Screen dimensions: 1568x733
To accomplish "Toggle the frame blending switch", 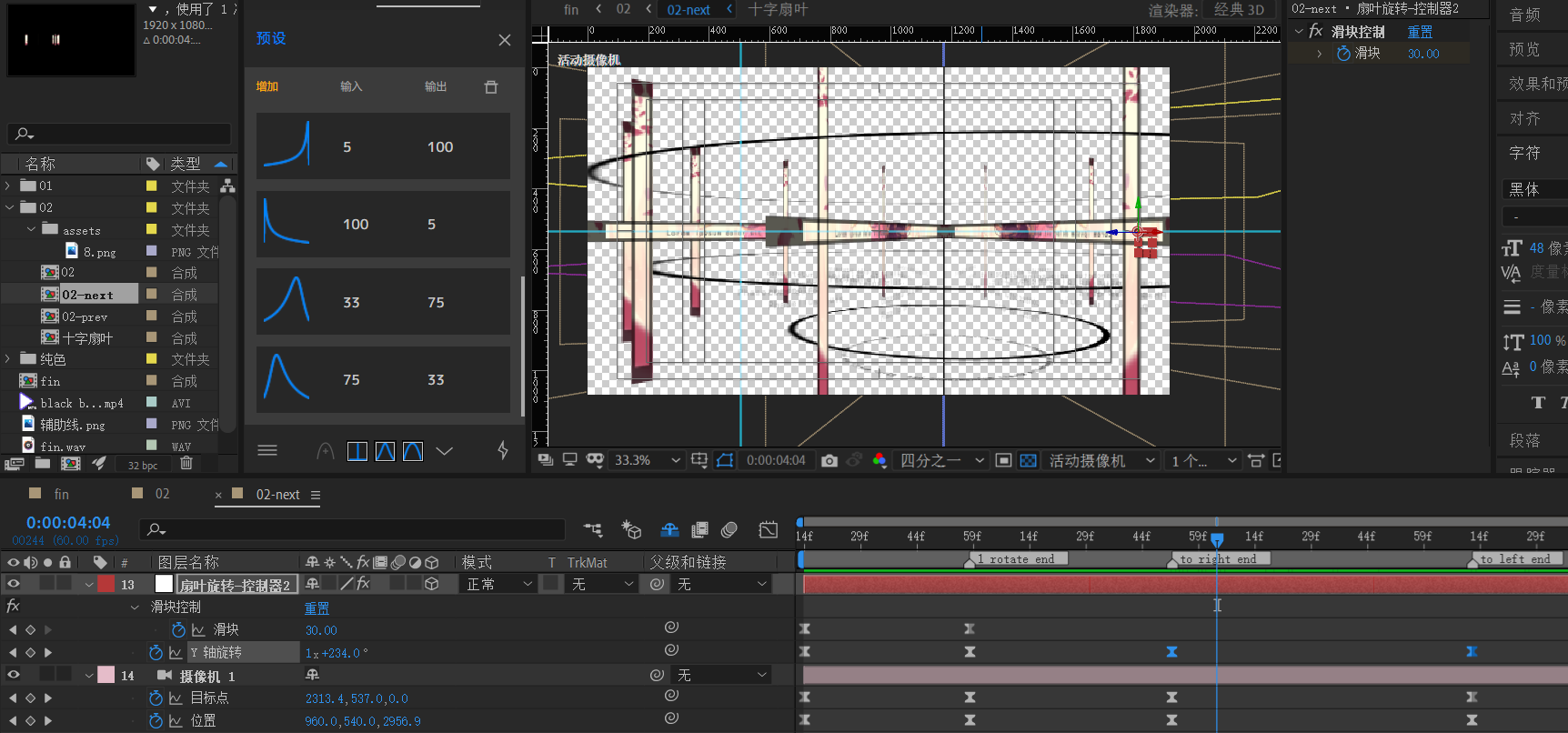I will [x=699, y=529].
